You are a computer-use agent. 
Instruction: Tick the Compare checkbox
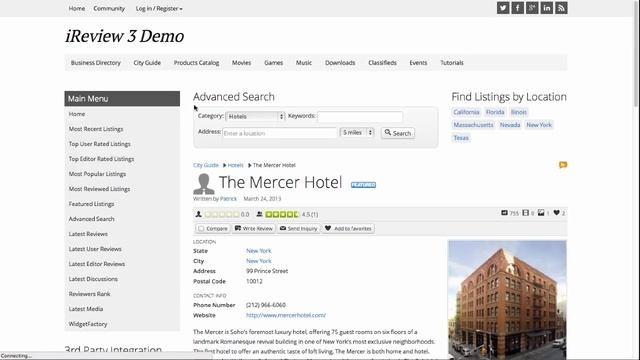201,229
